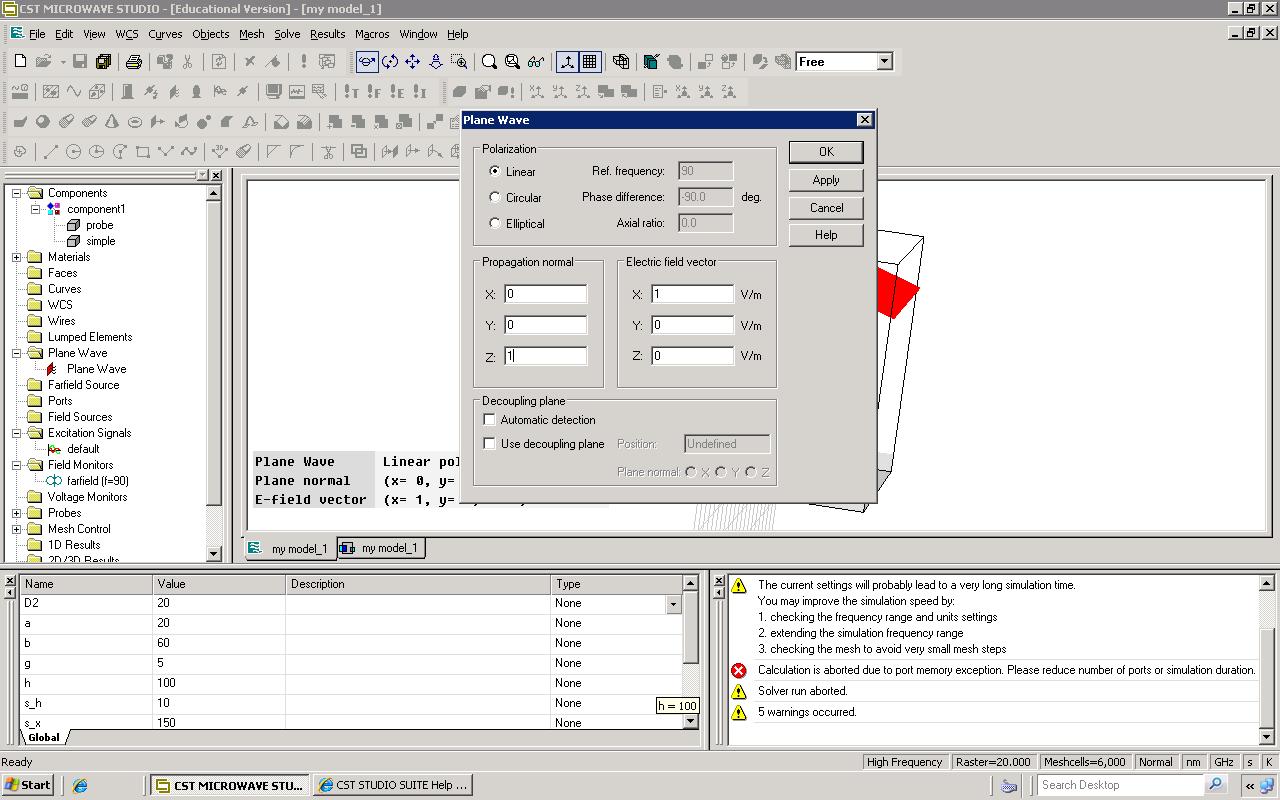Screen dimensions: 1280x800
Task: Click the parameter list vertical scrollbar
Action: click(691, 651)
